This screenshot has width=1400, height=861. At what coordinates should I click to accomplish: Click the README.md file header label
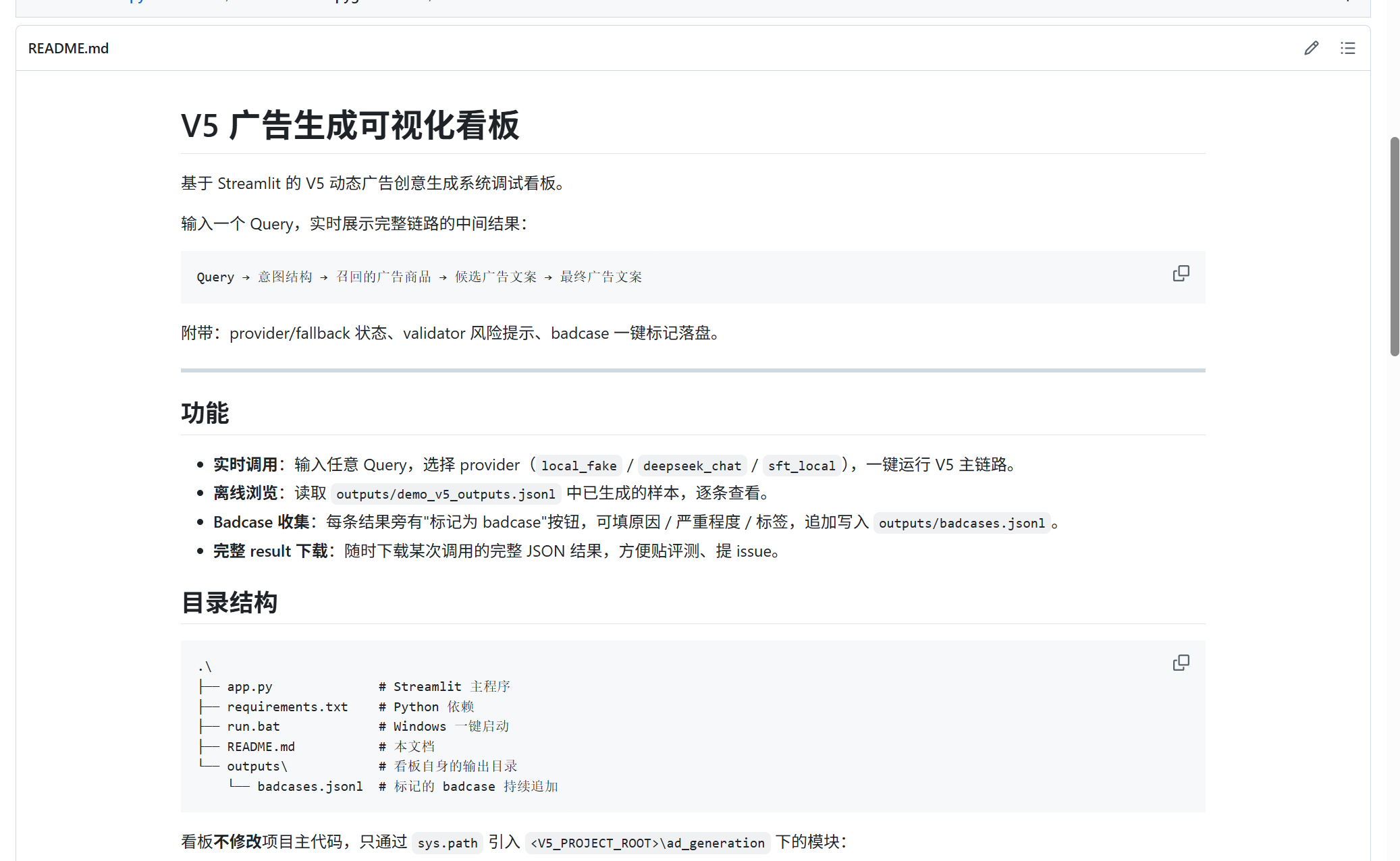click(68, 49)
